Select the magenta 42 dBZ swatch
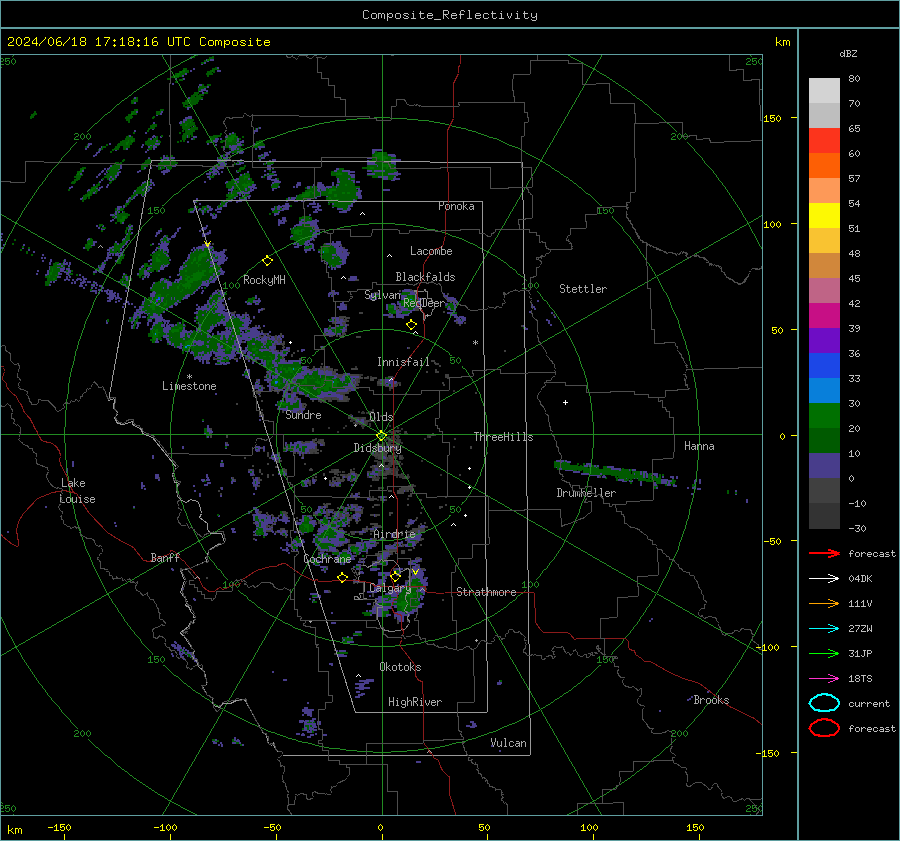900x841 pixels. (824, 315)
